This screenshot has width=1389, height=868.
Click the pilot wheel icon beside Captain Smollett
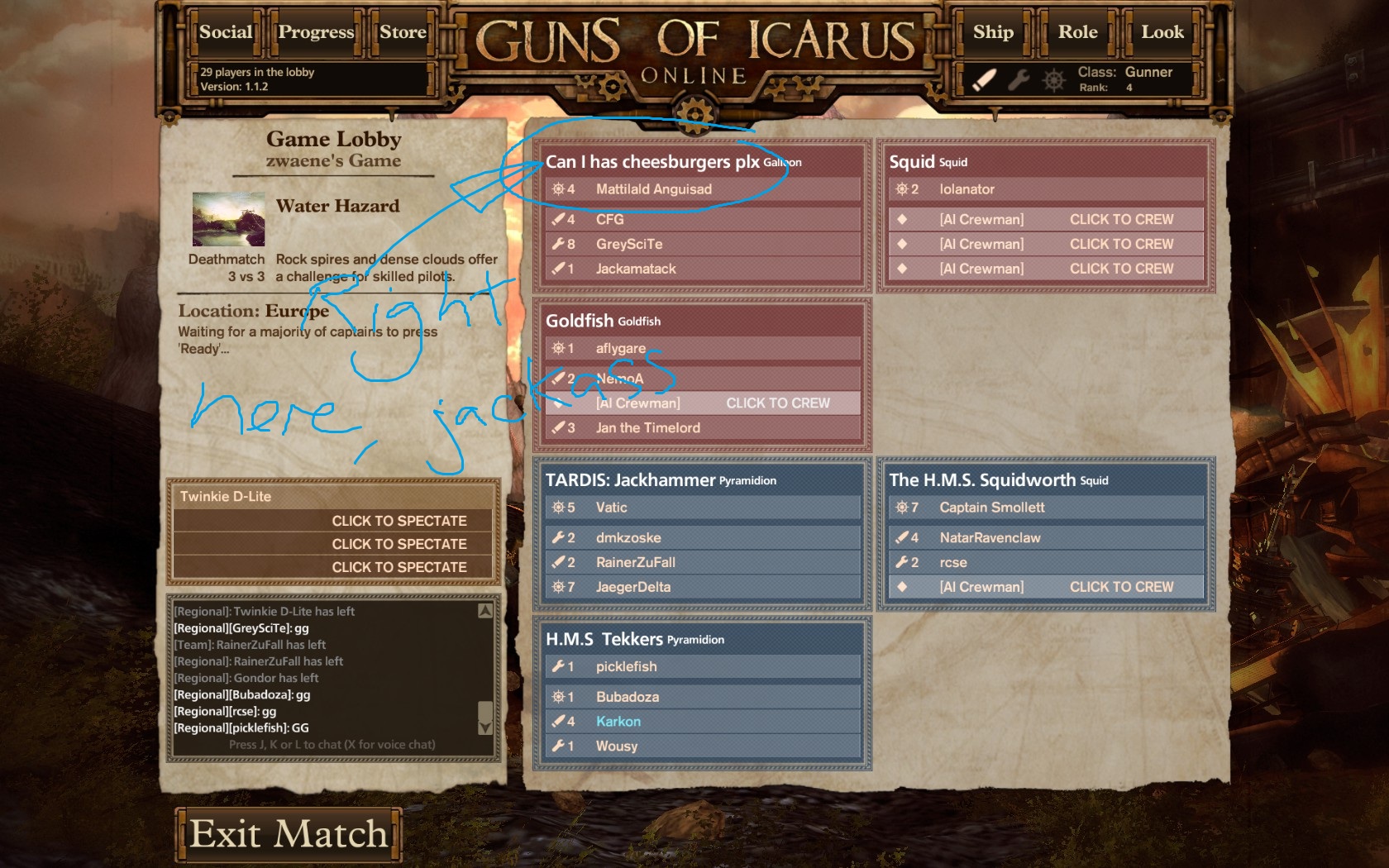901,508
